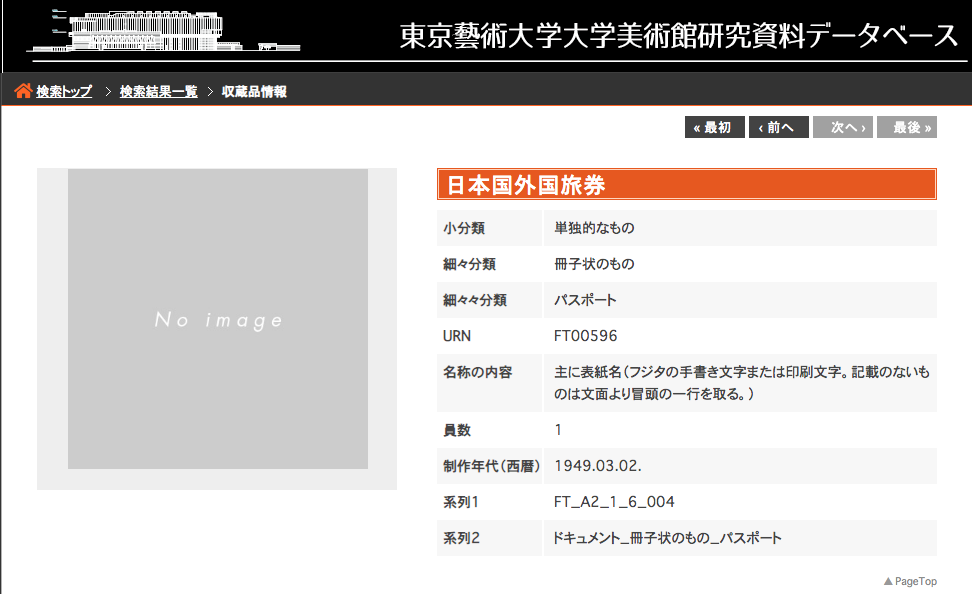Click the URN label
The image size is (972, 594).
pyautogui.click(x=457, y=336)
